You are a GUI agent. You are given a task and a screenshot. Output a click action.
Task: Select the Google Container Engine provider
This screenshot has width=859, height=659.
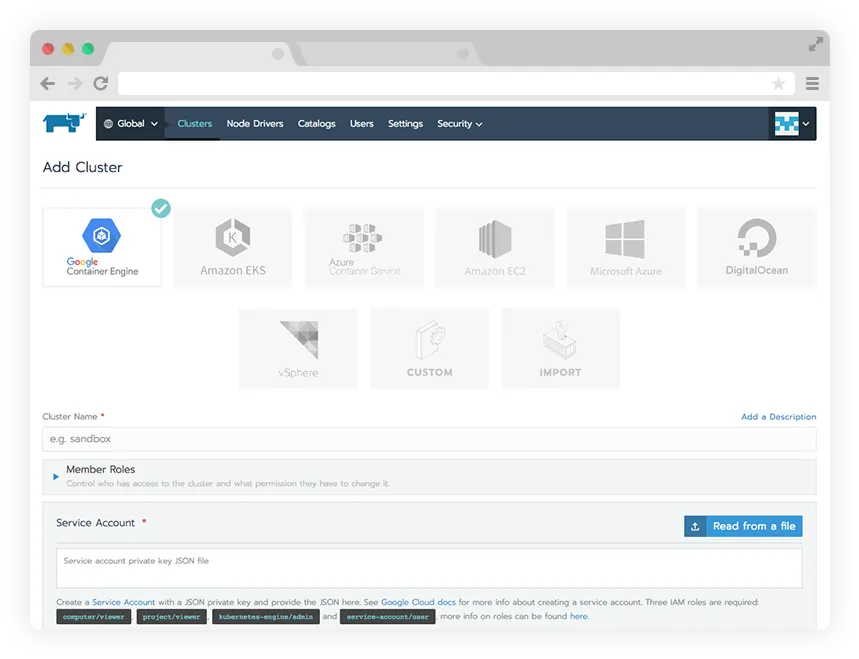click(x=102, y=247)
